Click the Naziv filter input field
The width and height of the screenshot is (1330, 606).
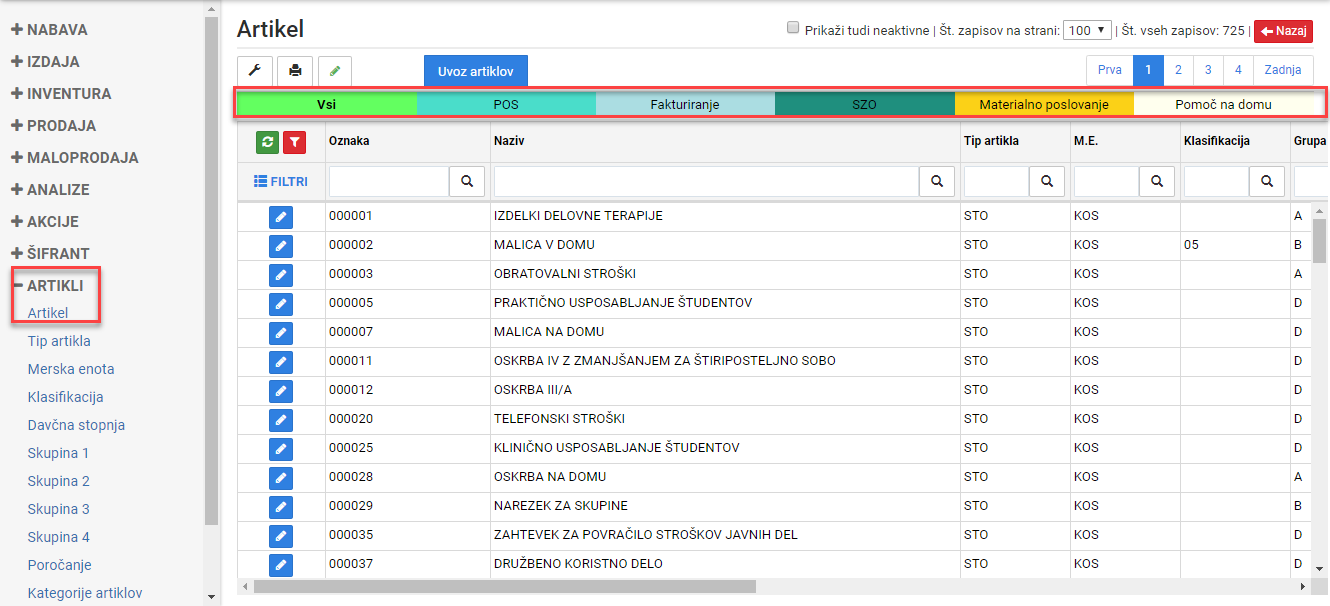coord(706,181)
